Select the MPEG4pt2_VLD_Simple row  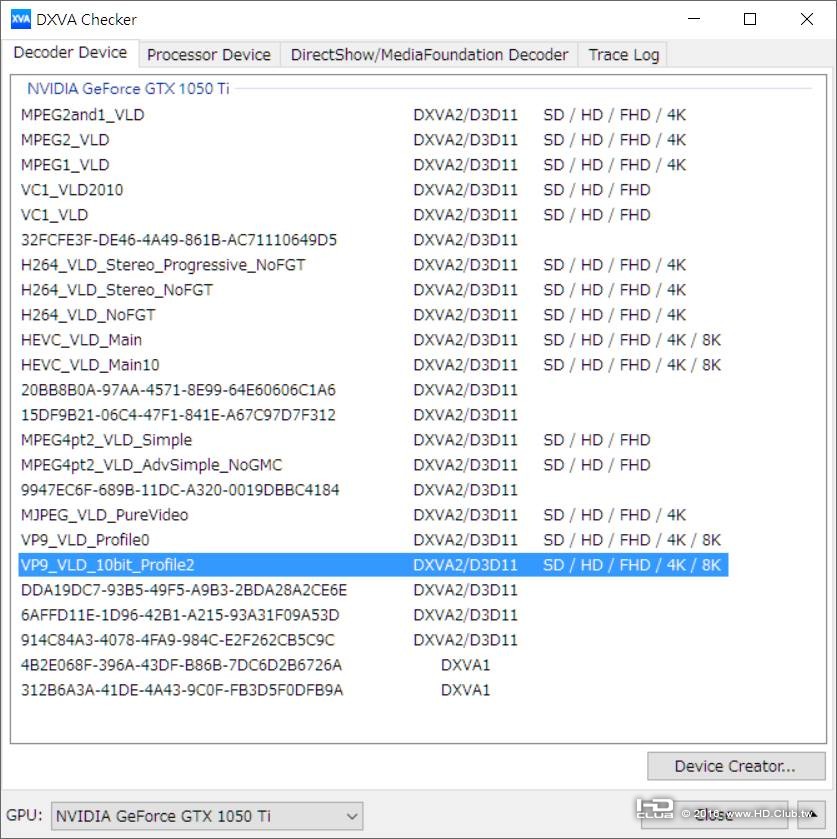pos(373,440)
